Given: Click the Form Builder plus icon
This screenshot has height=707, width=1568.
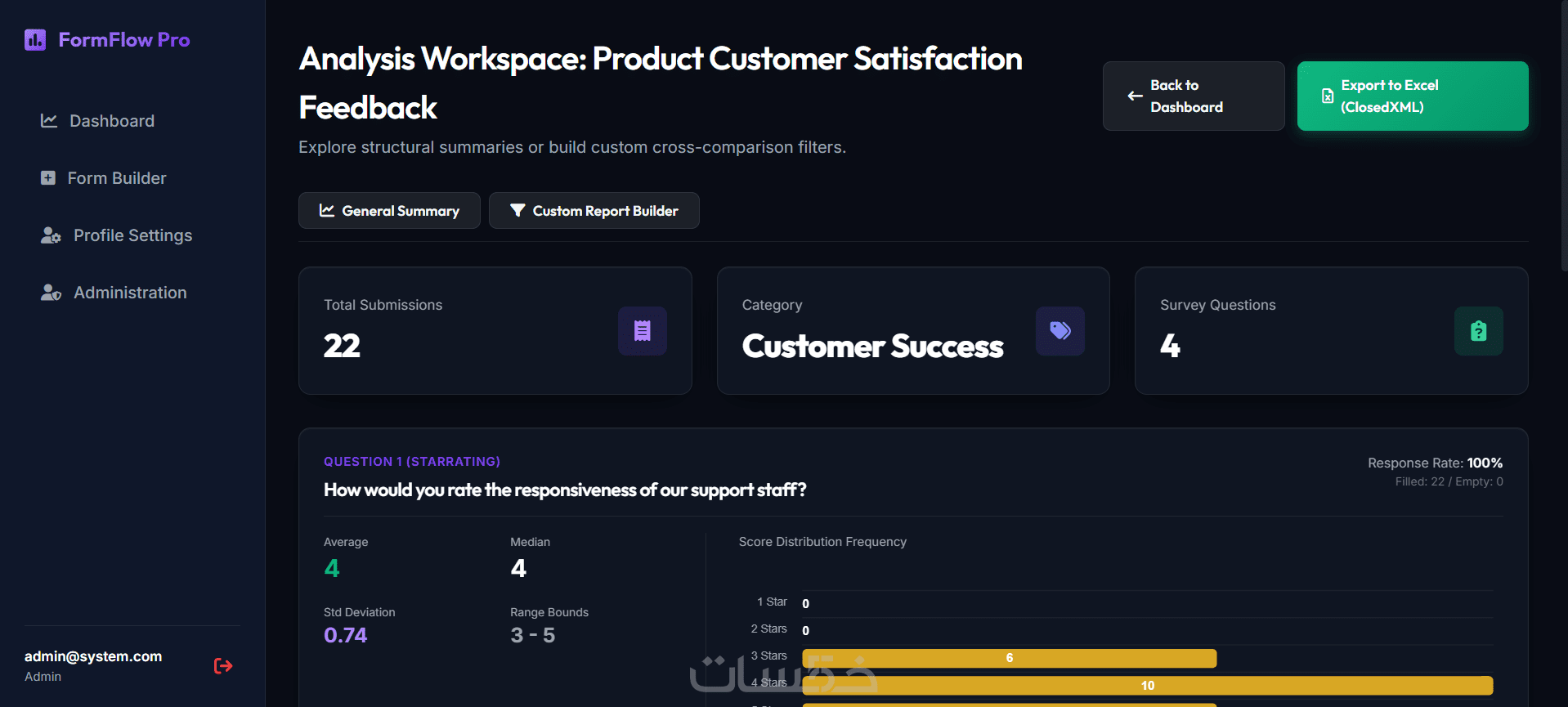Looking at the screenshot, I should pos(48,178).
